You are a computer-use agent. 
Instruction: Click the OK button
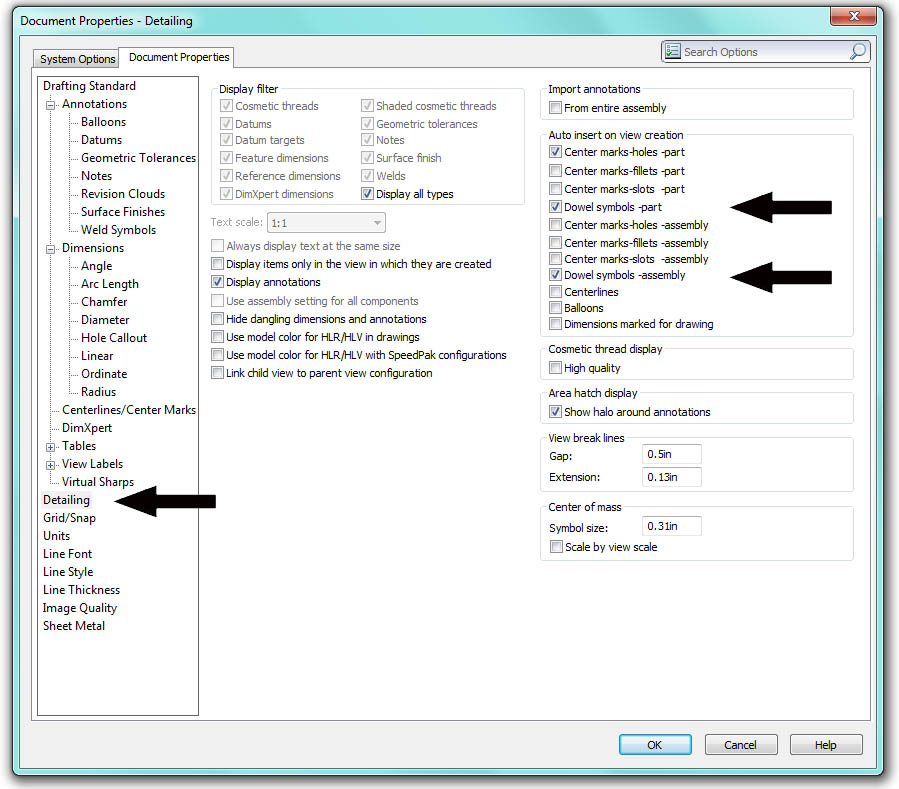(x=655, y=744)
